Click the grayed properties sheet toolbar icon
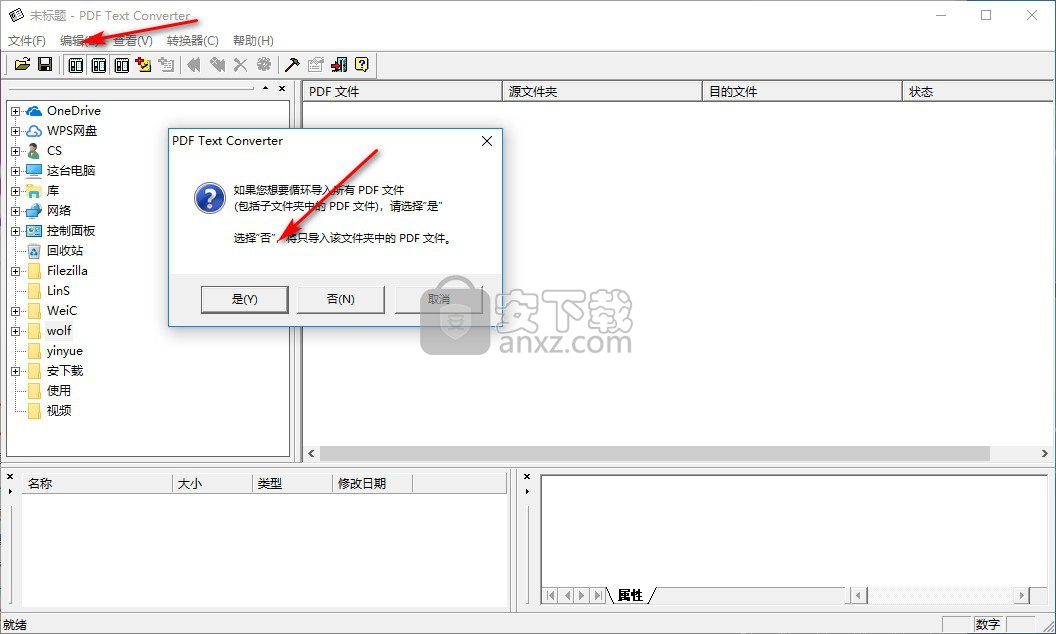This screenshot has width=1056, height=634. coord(315,65)
